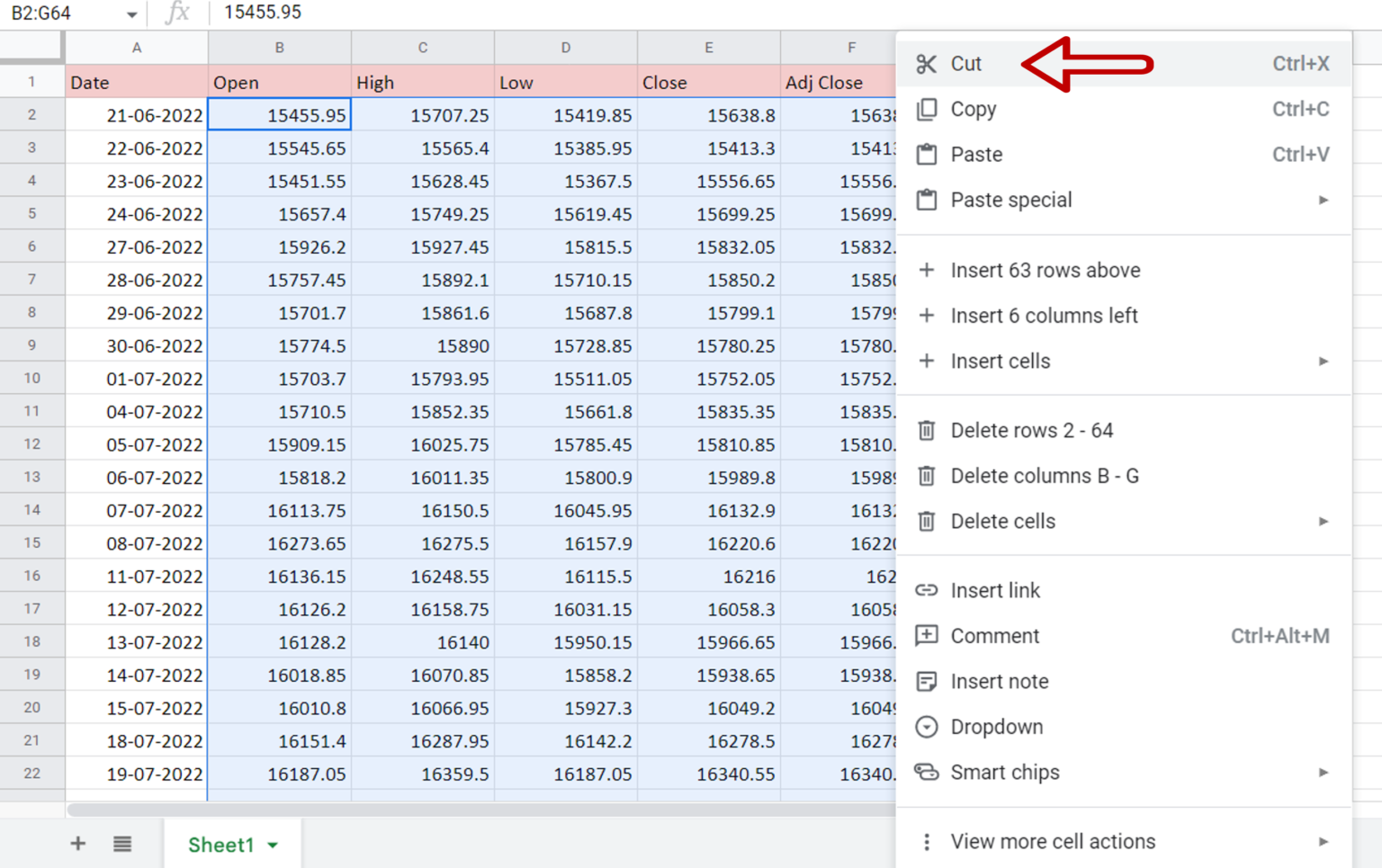The image size is (1382, 868).
Task: Click the Add sheet plus icon
Action: (x=77, y=844)
